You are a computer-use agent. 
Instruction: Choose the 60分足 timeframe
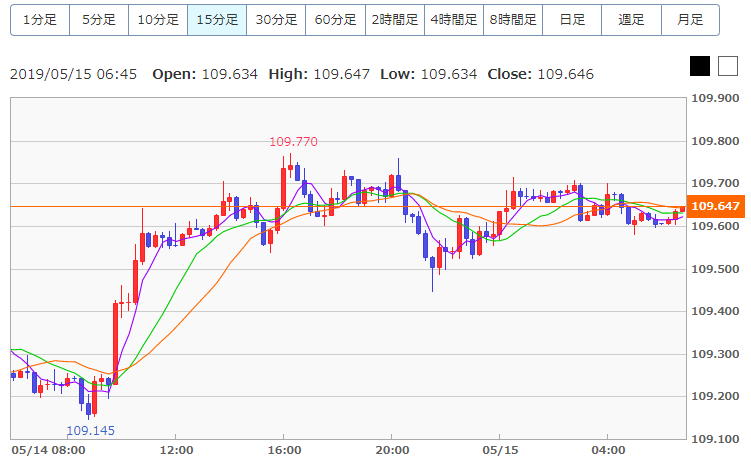pos(335,20)
